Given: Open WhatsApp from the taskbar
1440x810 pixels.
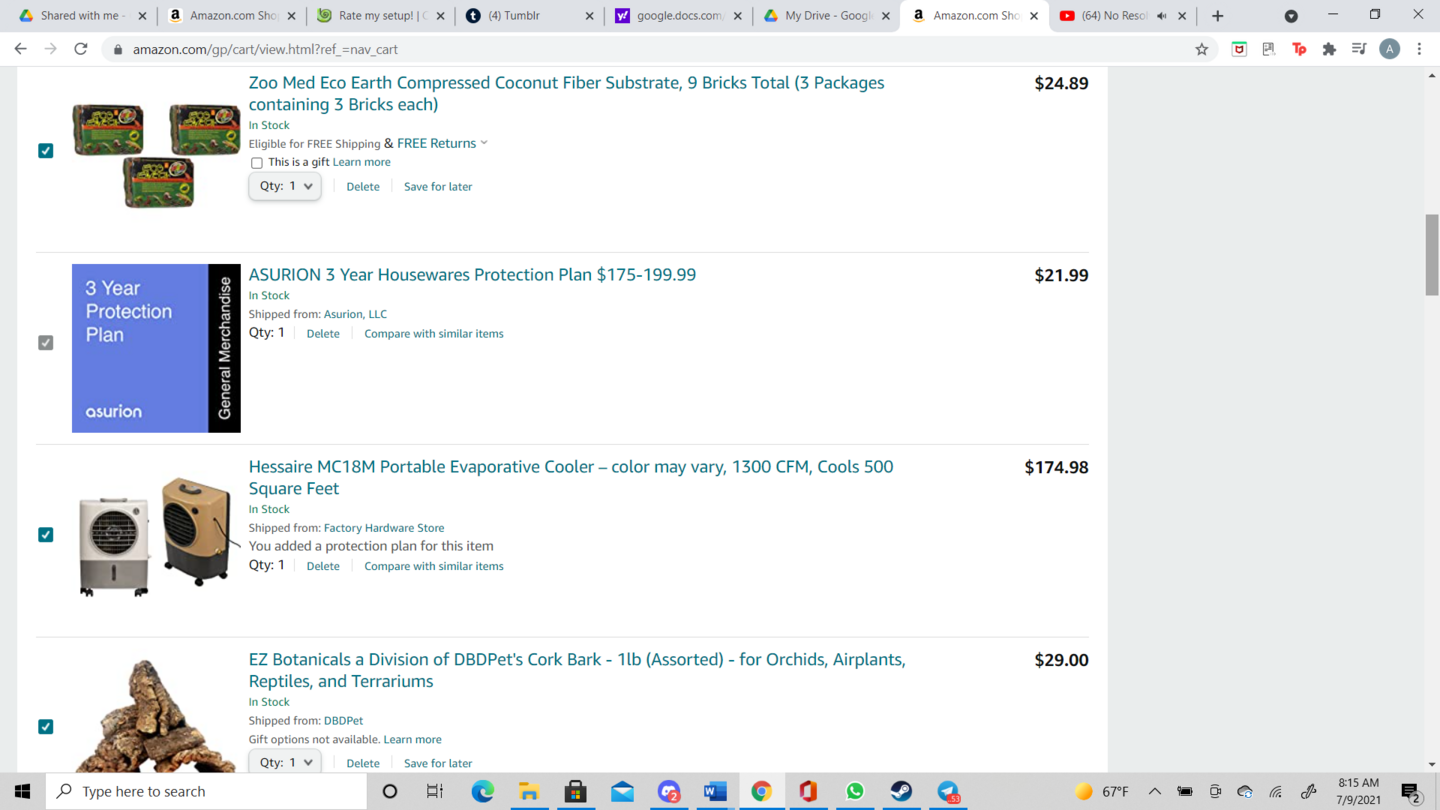Looking at the screenshot, I should [x=855, y=791].
